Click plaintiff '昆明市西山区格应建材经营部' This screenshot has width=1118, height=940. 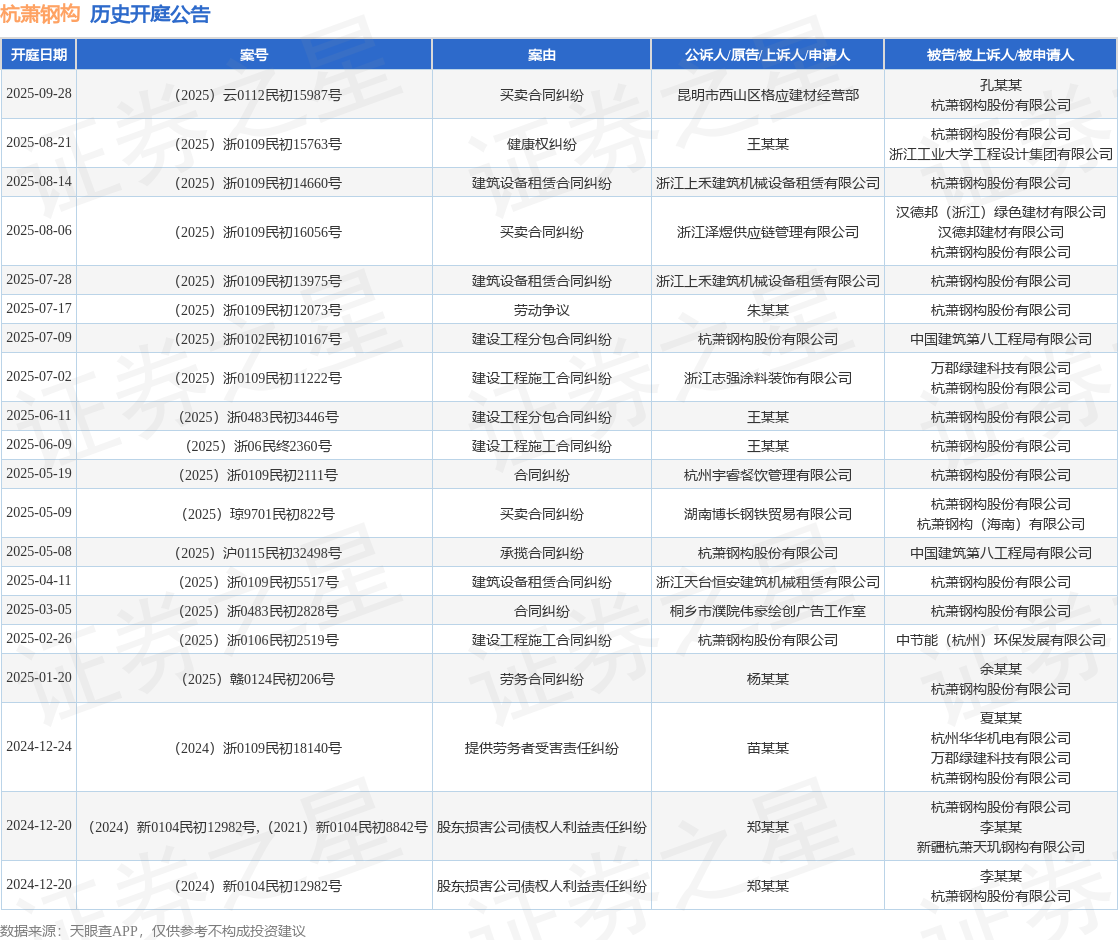[x=768, y=95]
